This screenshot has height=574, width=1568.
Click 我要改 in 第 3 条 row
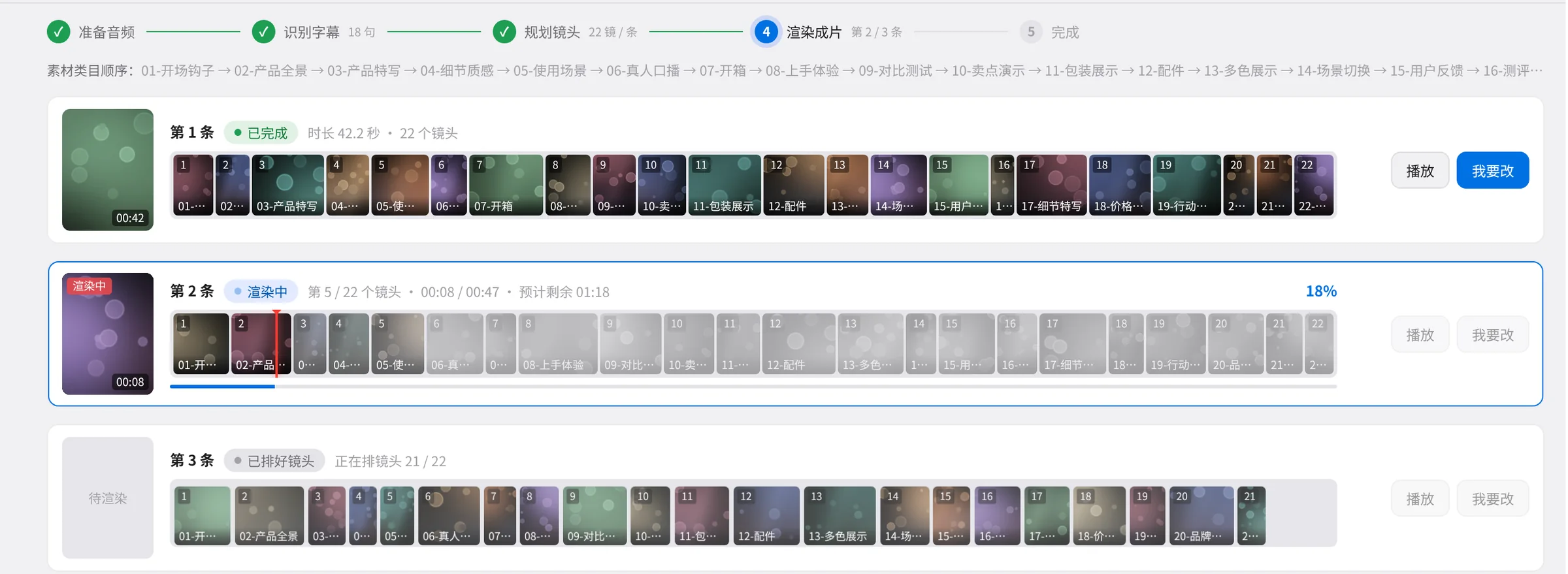[x=1493, y=499]
